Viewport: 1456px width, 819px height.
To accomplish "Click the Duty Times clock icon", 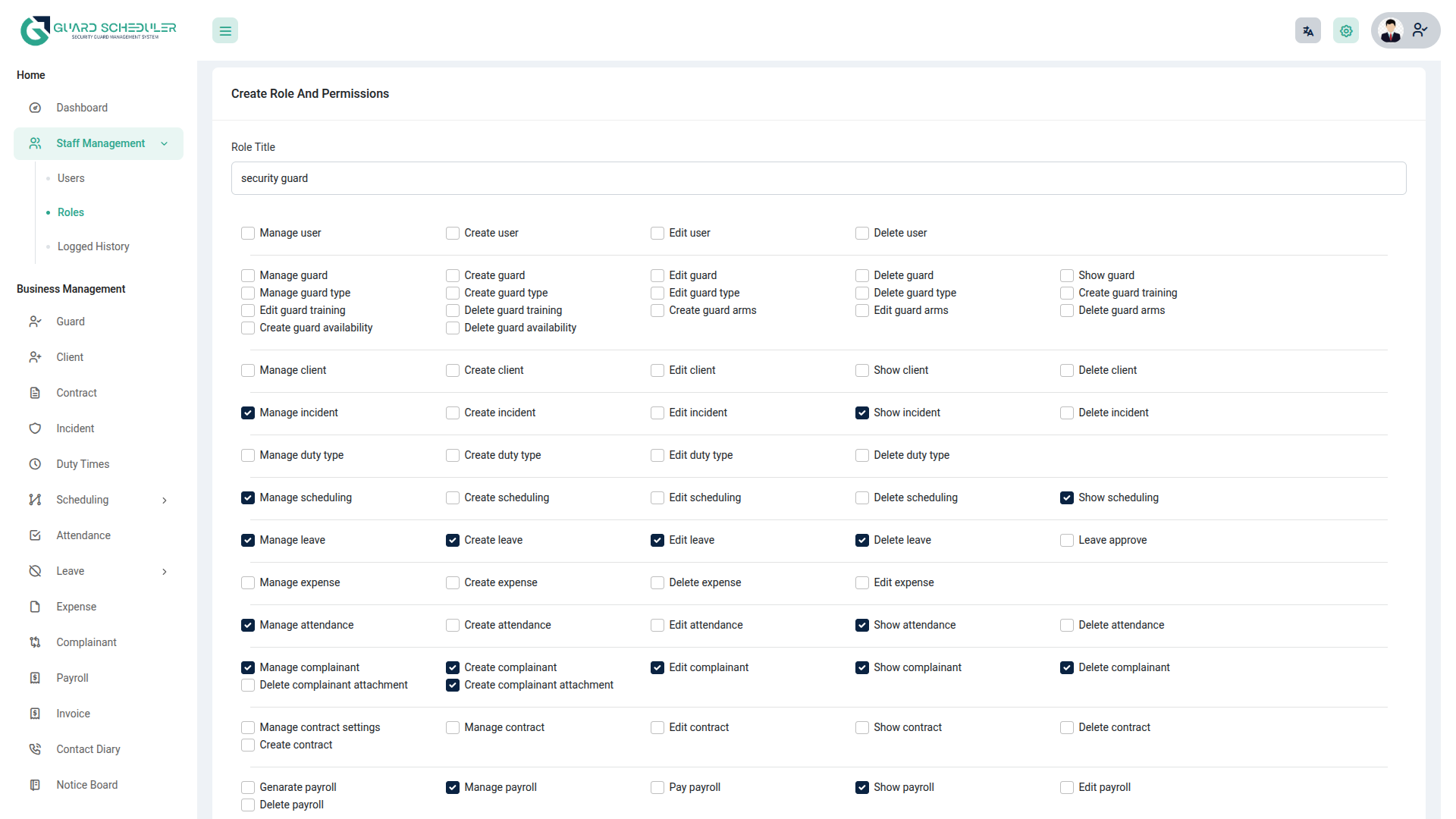I will (35, 464).
